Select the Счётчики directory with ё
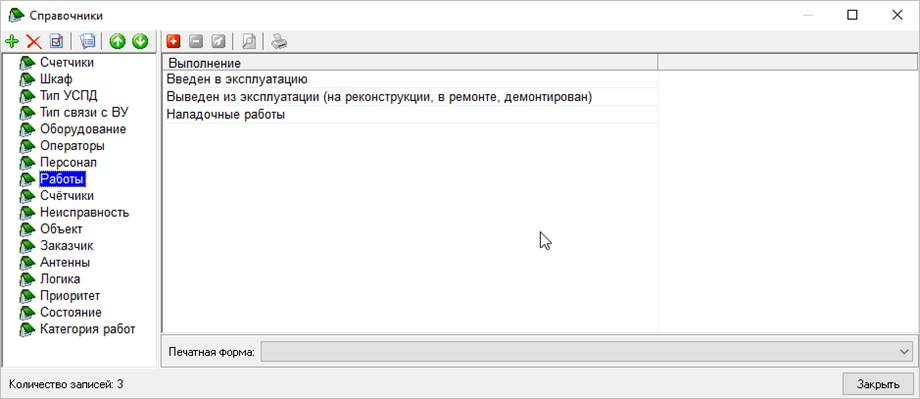Viewport: 920px width, 399px height. 67,195
